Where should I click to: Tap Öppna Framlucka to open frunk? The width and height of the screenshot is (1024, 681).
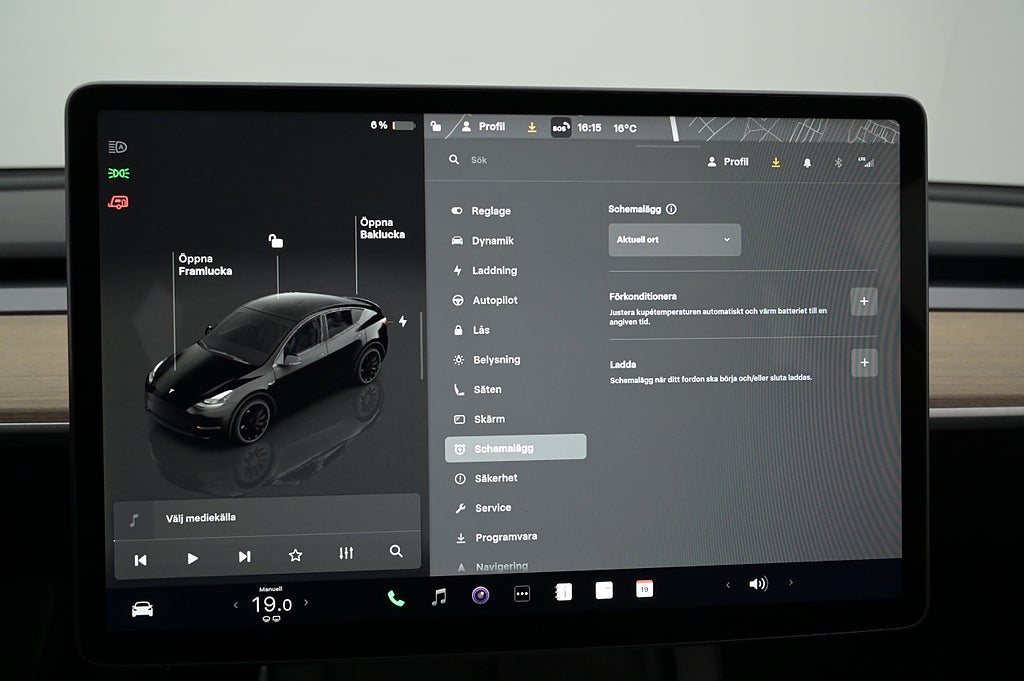pos(196,265)
